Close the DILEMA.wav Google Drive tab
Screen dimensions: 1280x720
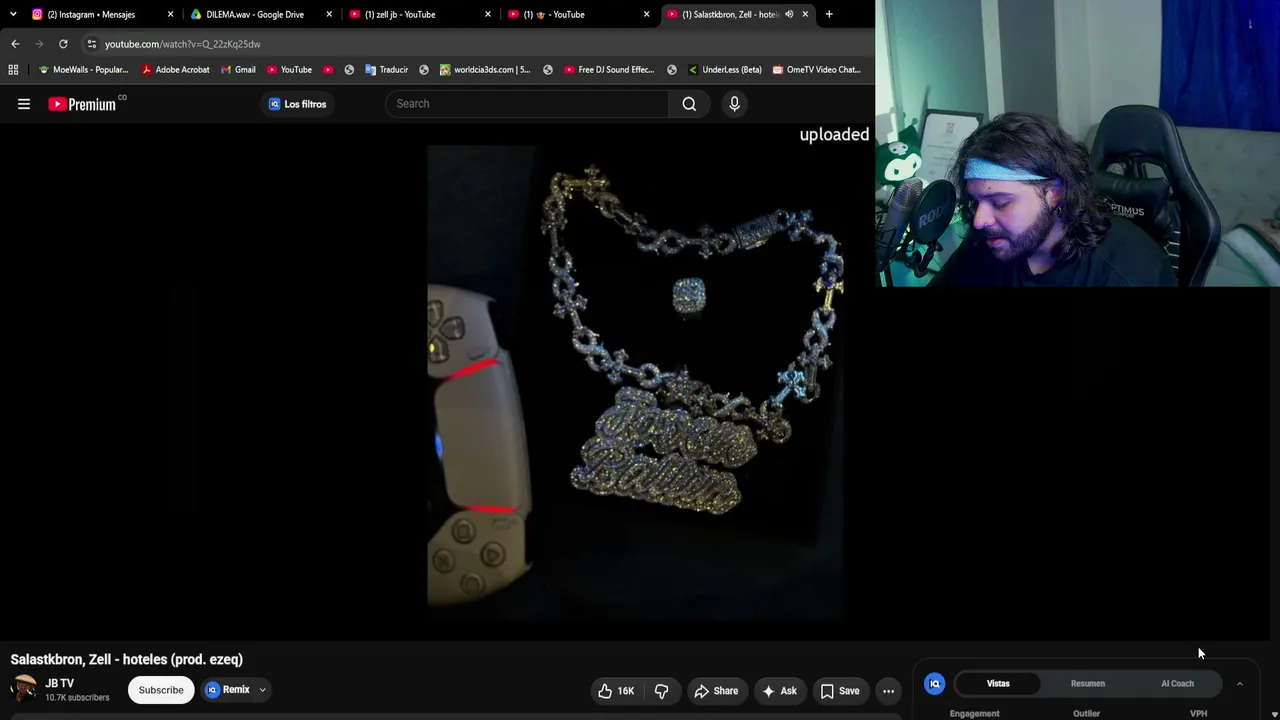[329, 14]
